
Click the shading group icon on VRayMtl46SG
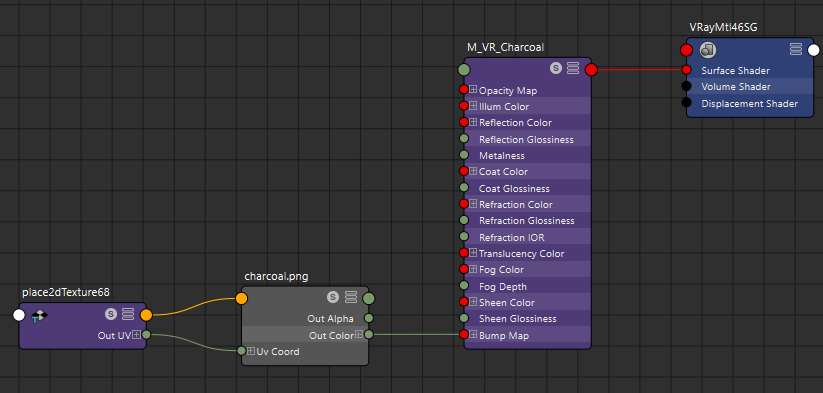[x=708, y=50]
